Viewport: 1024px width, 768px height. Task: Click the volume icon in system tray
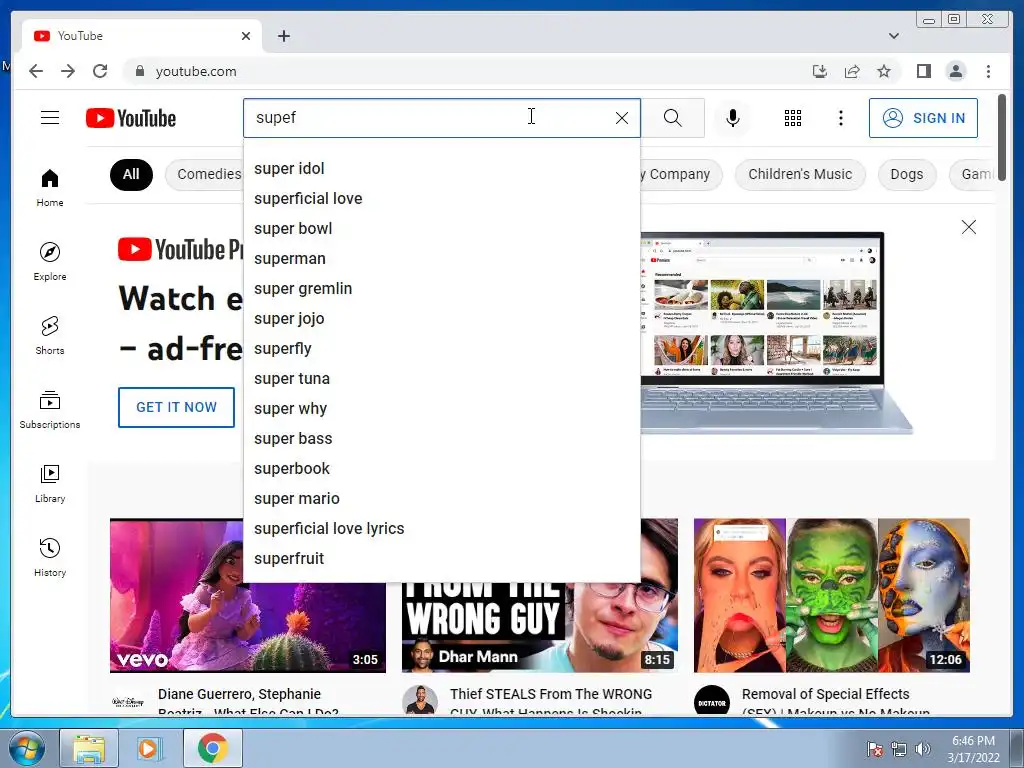click(923, 749)
